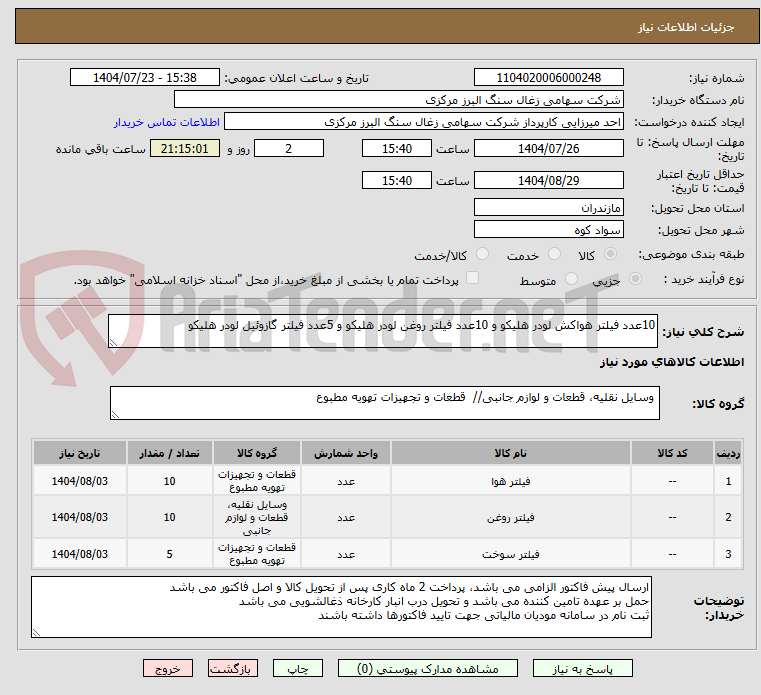This screenshot has height=695, width=761.
Task: Click date 1404/08/03 in فیلتر روغن row
Action: (x=80, y=518)
